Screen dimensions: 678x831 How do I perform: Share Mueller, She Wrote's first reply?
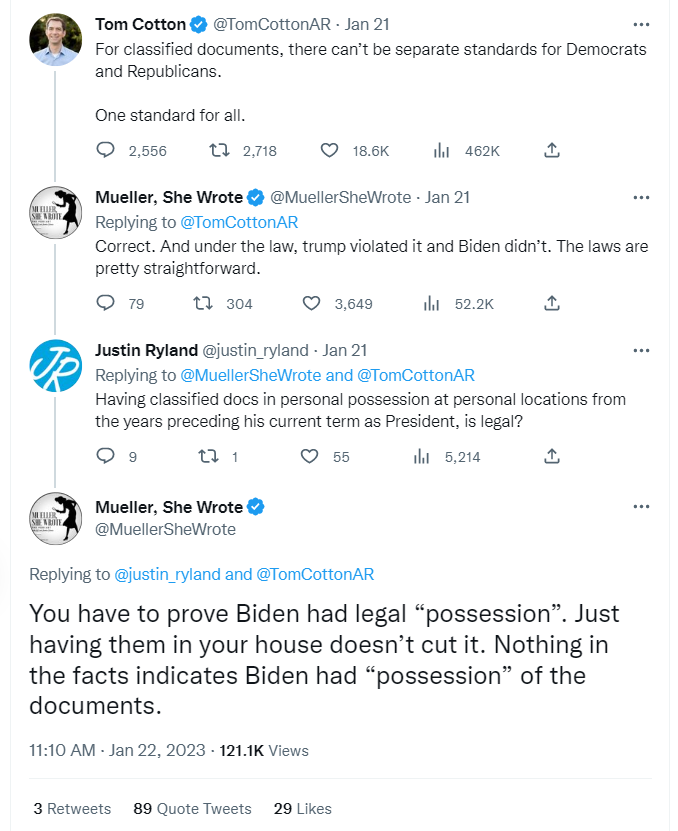(551, 303)
